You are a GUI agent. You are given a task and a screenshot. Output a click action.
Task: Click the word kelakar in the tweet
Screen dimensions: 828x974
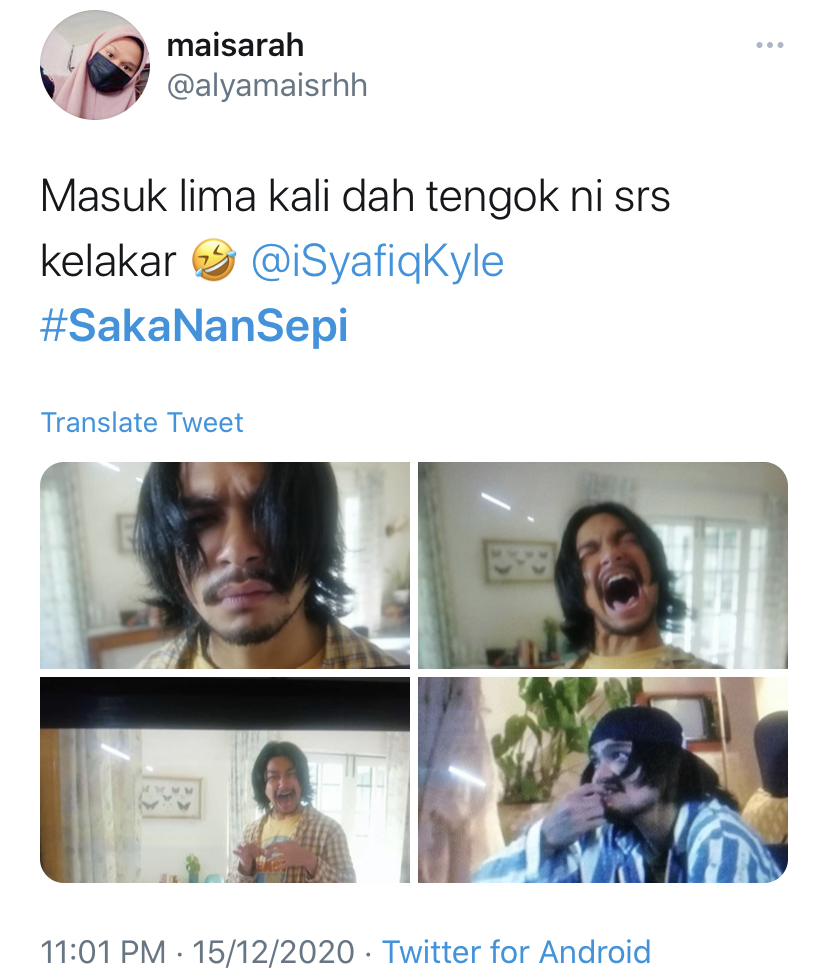point(108,262)
